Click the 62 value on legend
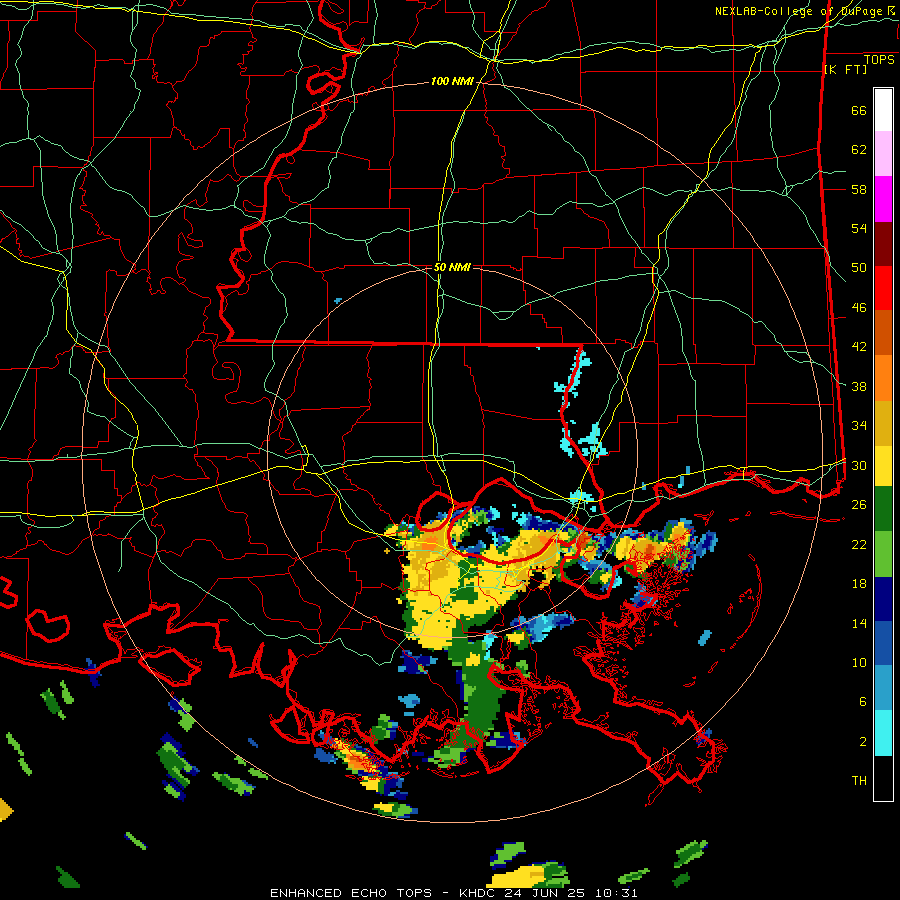This screenshot has height=900, width=900. tap(859, 150)
